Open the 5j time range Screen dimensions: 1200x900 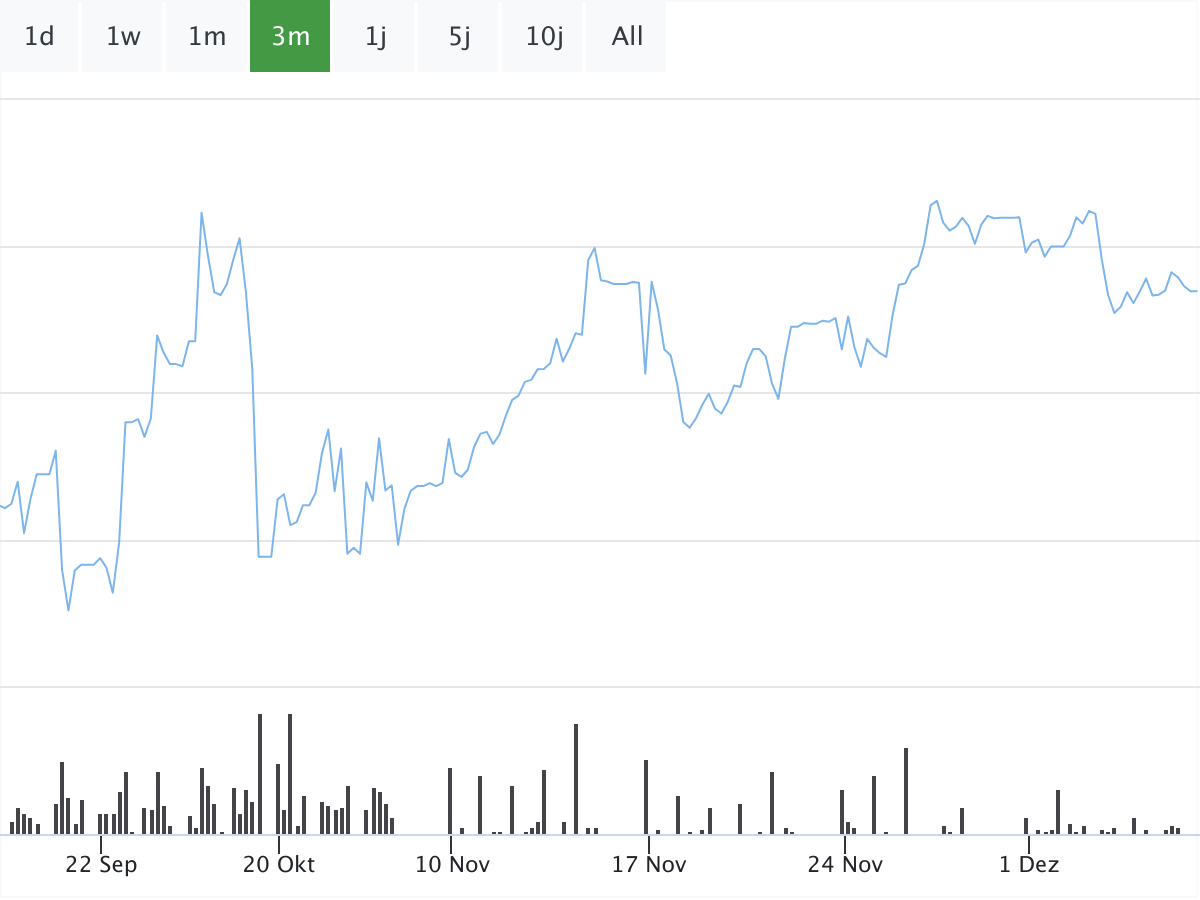(x=459, y=37)
